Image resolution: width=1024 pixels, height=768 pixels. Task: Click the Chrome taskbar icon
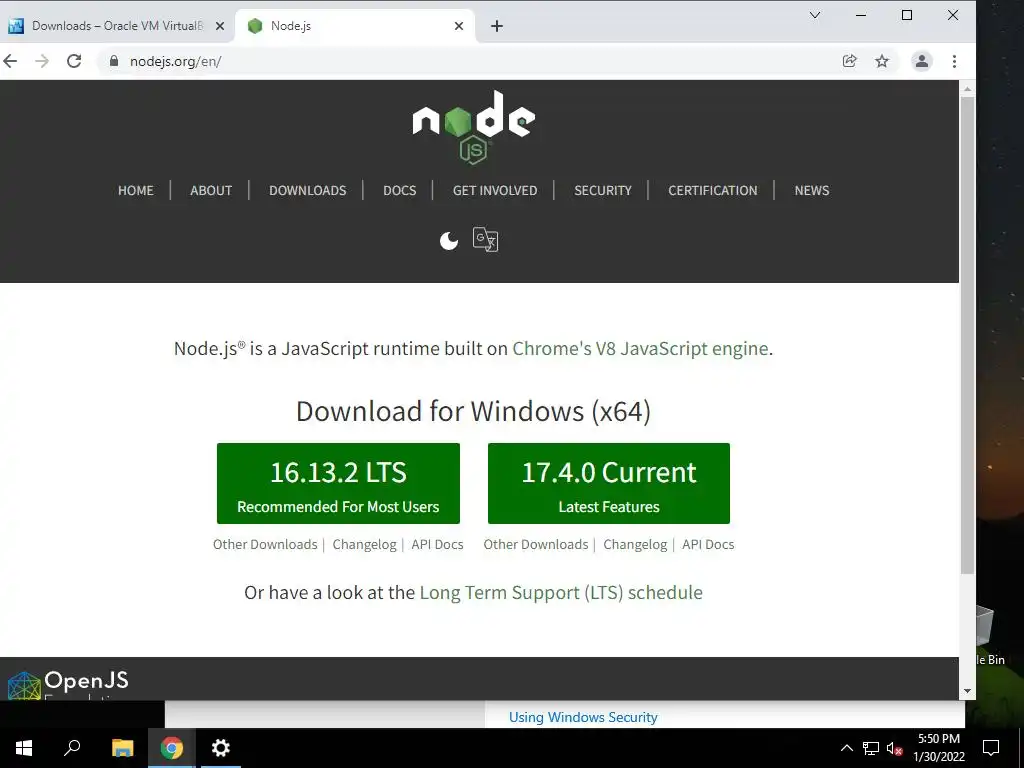coord(172,748)
